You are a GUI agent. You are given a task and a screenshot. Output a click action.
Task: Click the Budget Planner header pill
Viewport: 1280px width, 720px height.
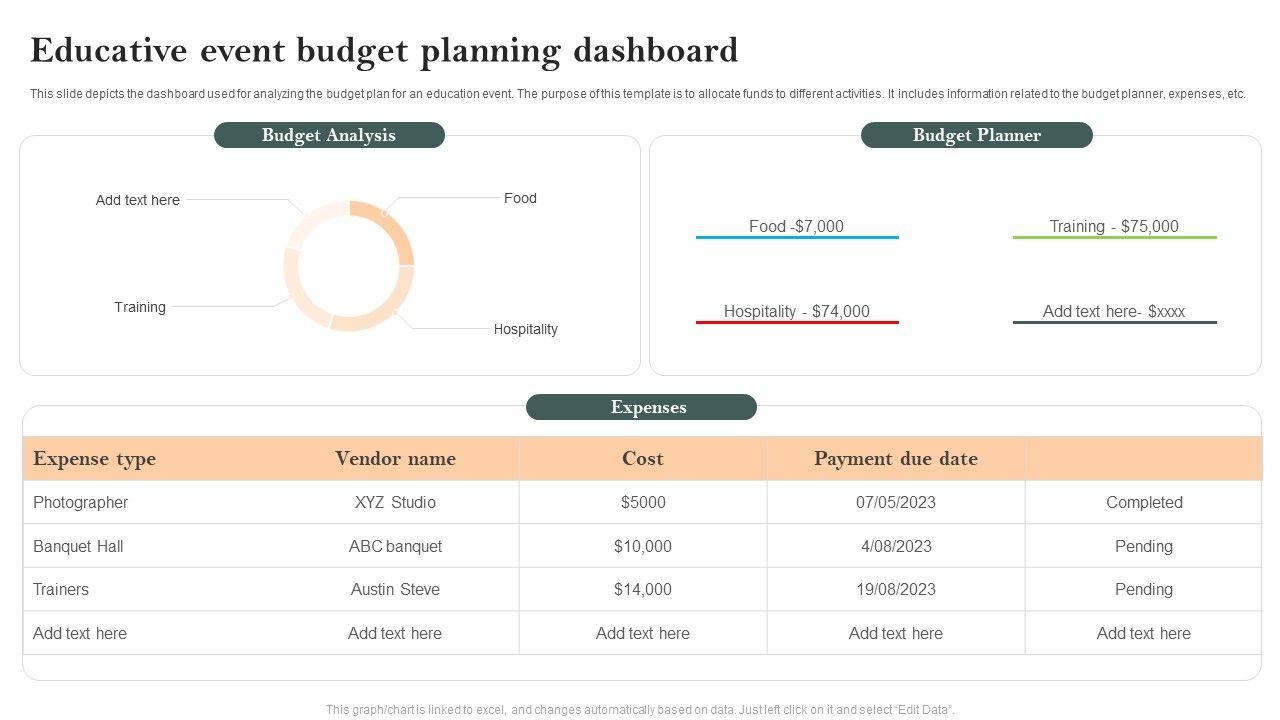point(976,135)
